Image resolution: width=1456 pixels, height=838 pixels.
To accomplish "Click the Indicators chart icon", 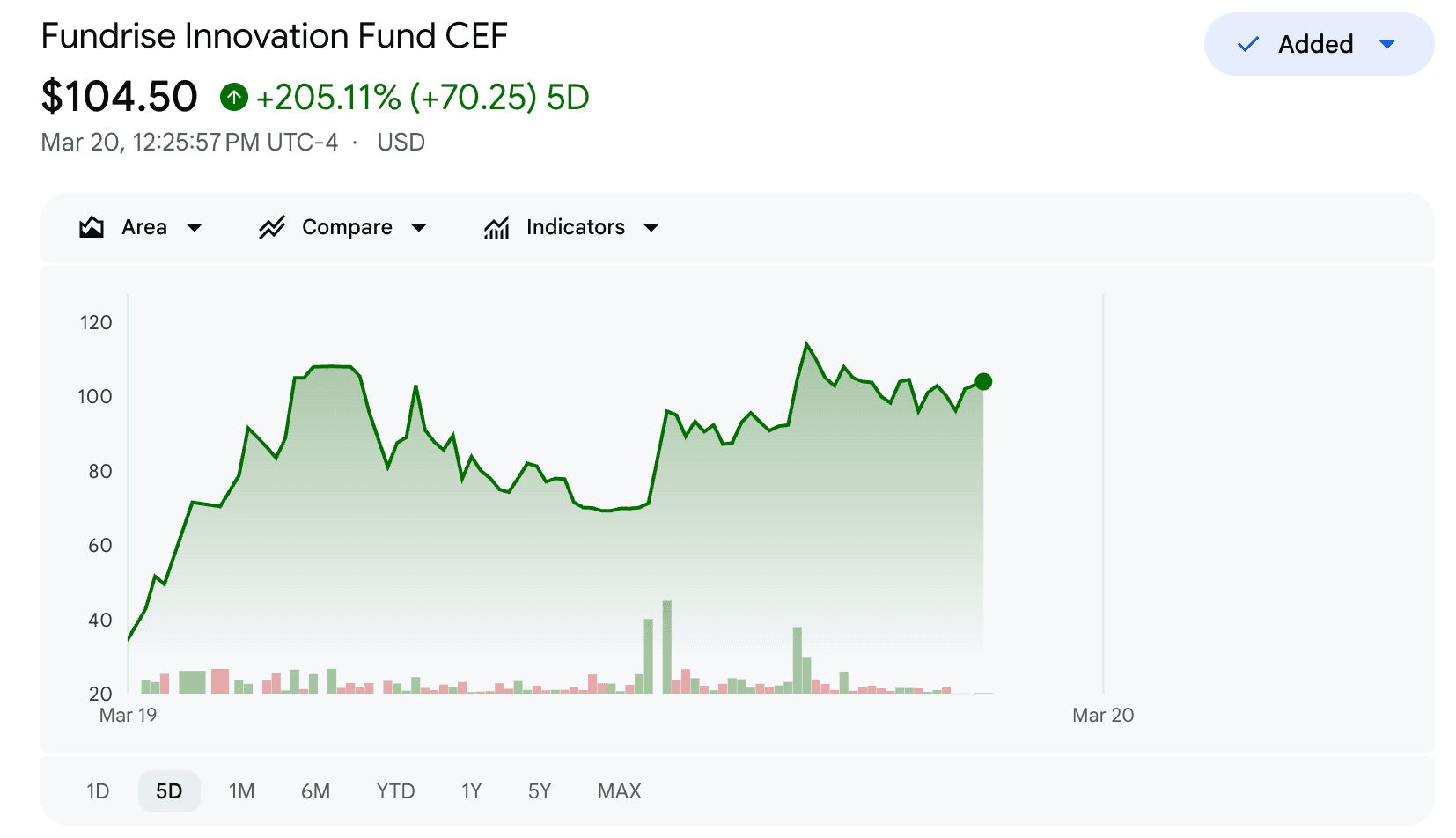I will pos(496,227).
